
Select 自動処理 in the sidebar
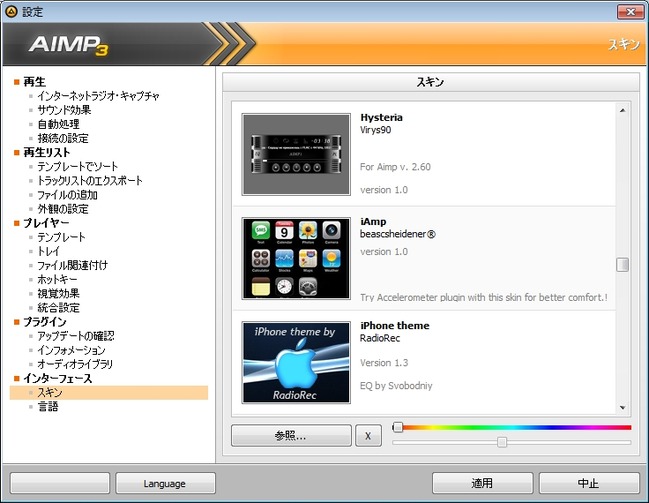(58, 124)
